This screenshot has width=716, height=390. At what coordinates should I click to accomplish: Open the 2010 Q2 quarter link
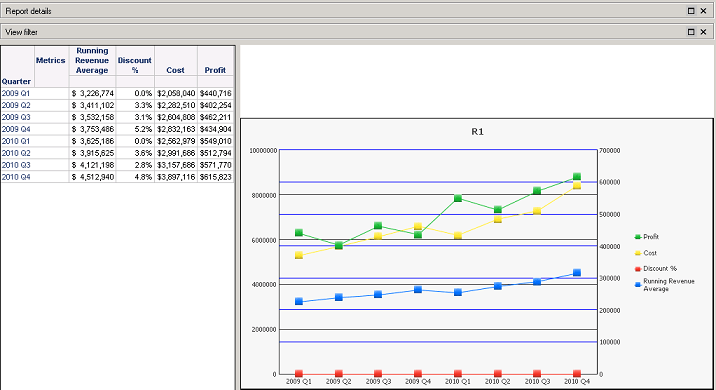click(x=16, y=153)
